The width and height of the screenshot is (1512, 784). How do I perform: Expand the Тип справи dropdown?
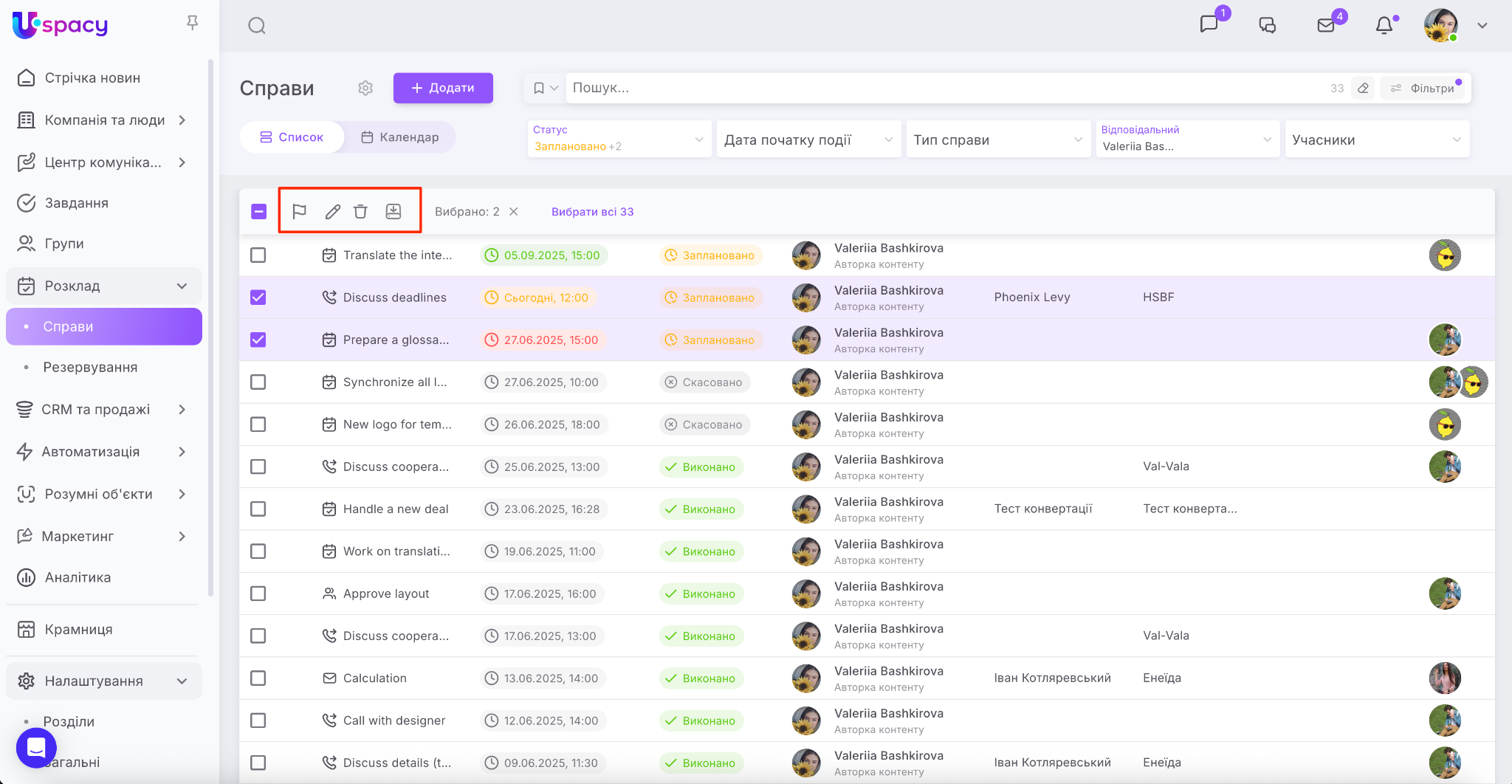(x=997, y=140)
